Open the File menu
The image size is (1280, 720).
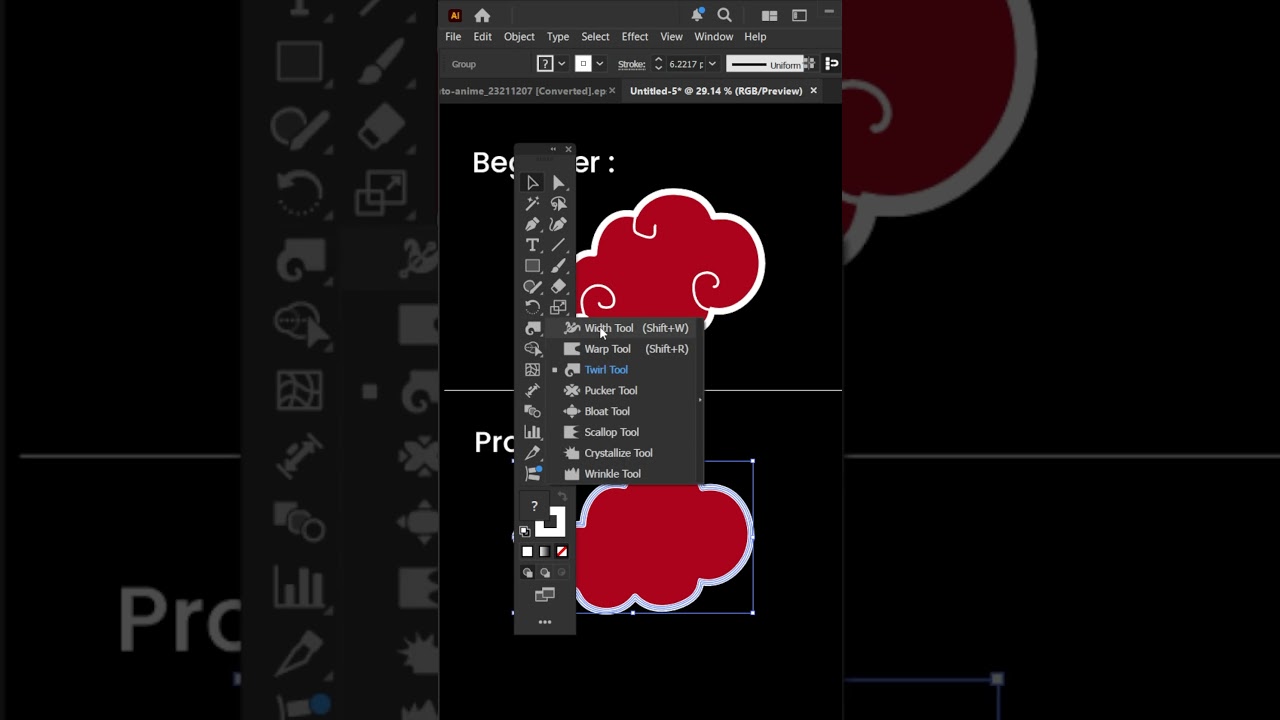453,37
